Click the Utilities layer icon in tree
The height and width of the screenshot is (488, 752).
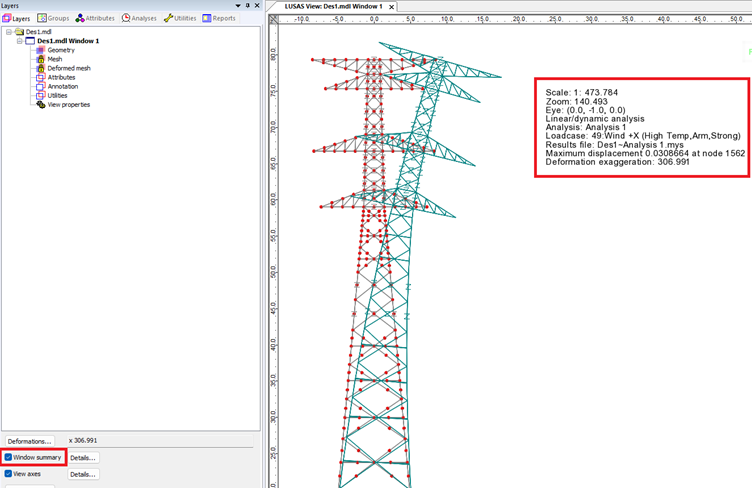pos(40,95)
